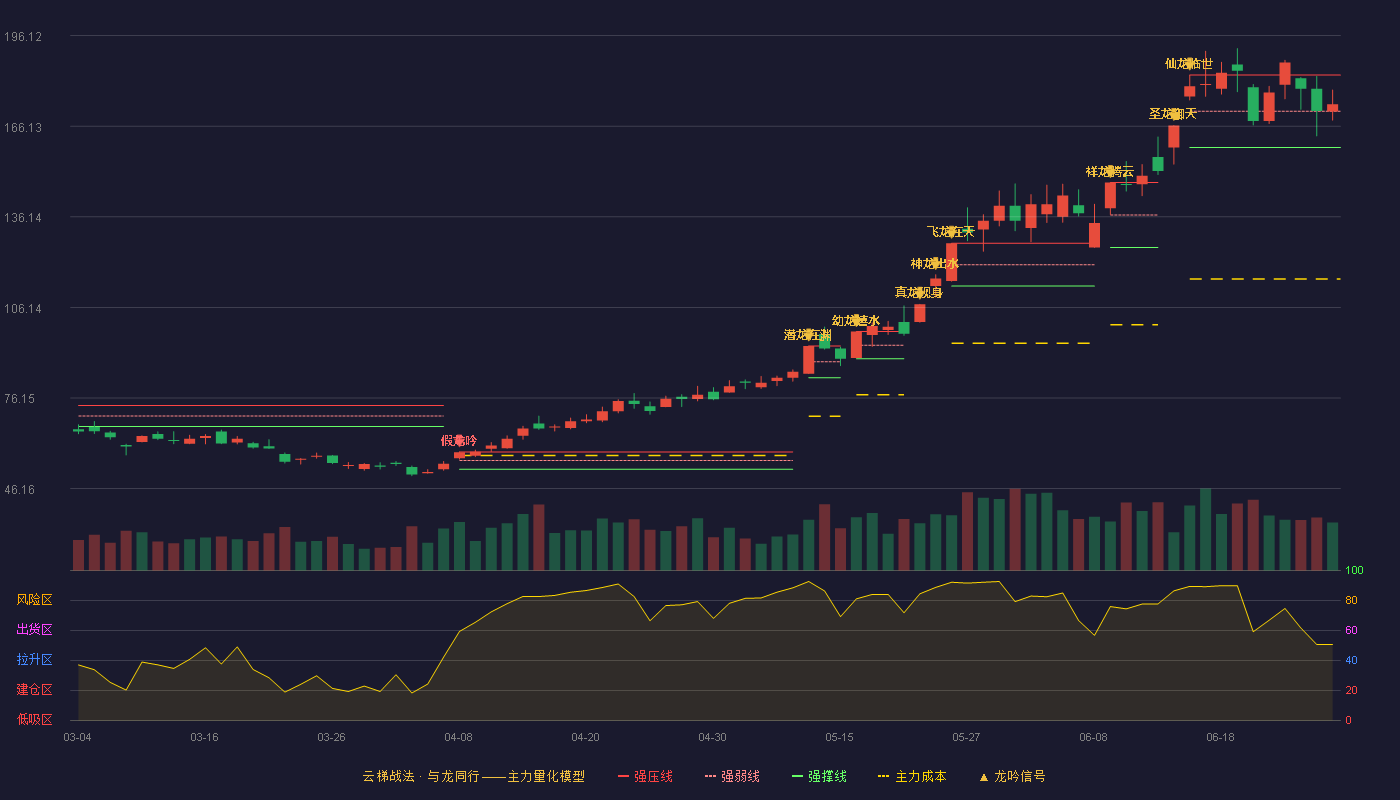1400x800 pixels.
Task: Click the orange 80 indicator scale value
Action: click(1351, 601)
